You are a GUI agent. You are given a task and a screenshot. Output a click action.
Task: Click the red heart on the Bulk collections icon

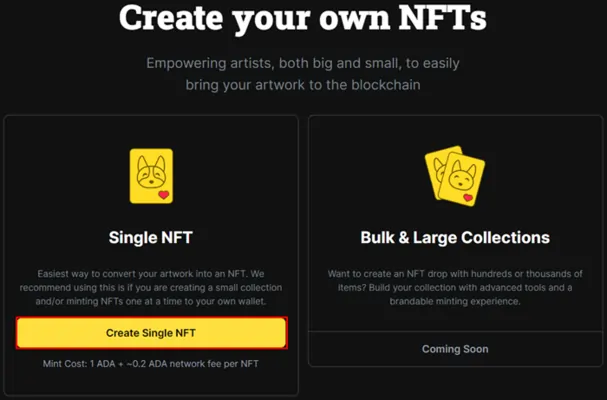[x=468, y=197]
